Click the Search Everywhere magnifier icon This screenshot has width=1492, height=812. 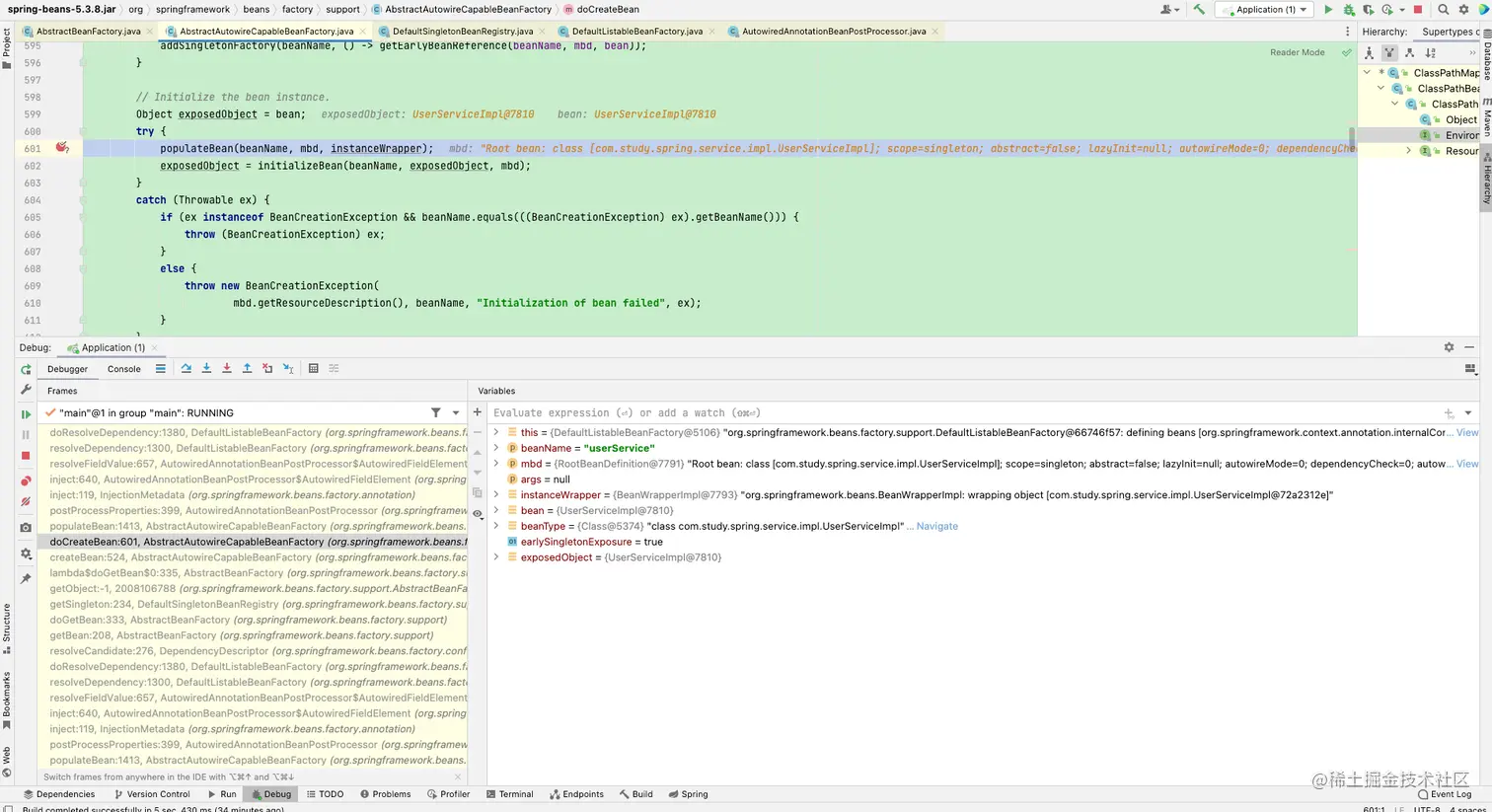coord(1444,10)
